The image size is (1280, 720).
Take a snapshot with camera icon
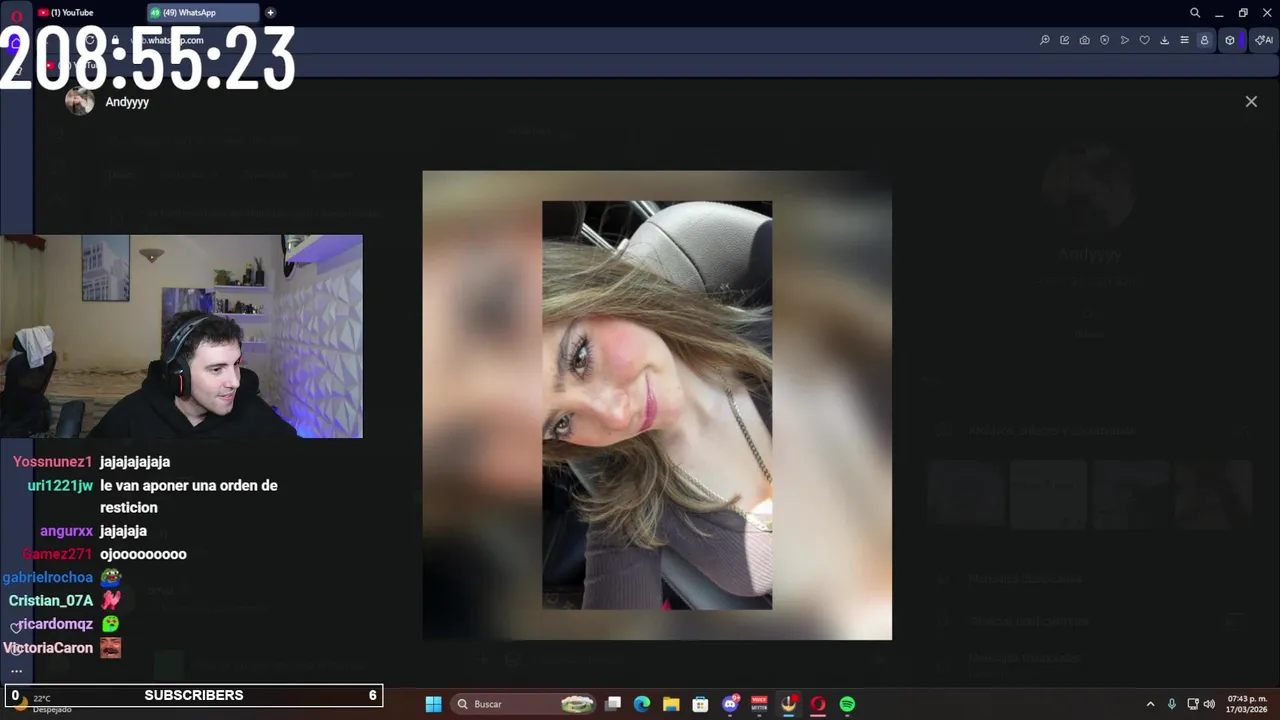1085,40
